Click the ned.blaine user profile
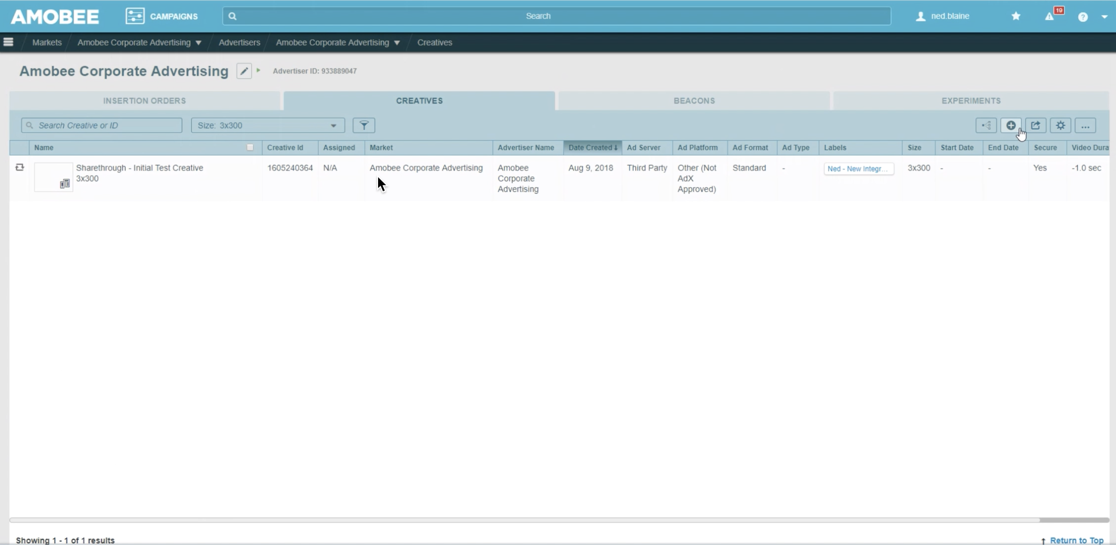The width and height of the screenshot is (1116, 545). [942, 16]
